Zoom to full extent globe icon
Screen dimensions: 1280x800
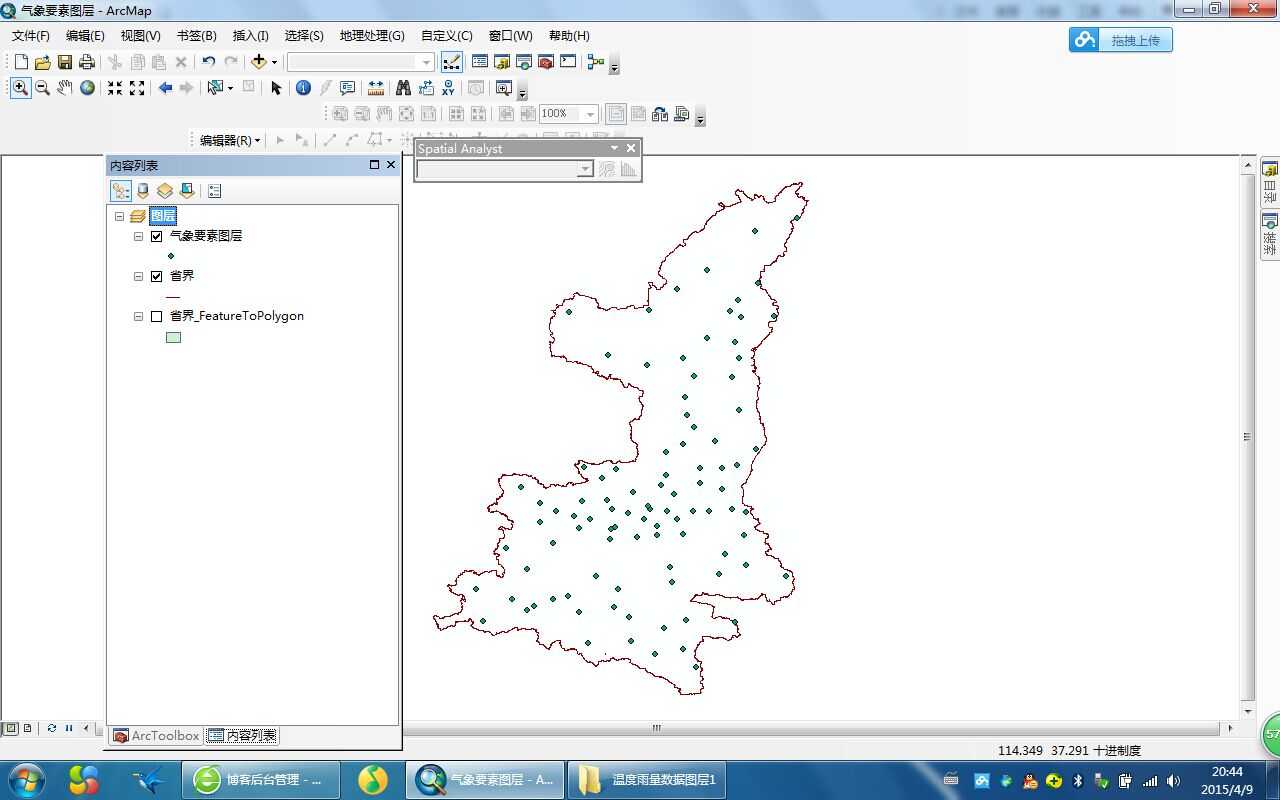coord(88,88)
